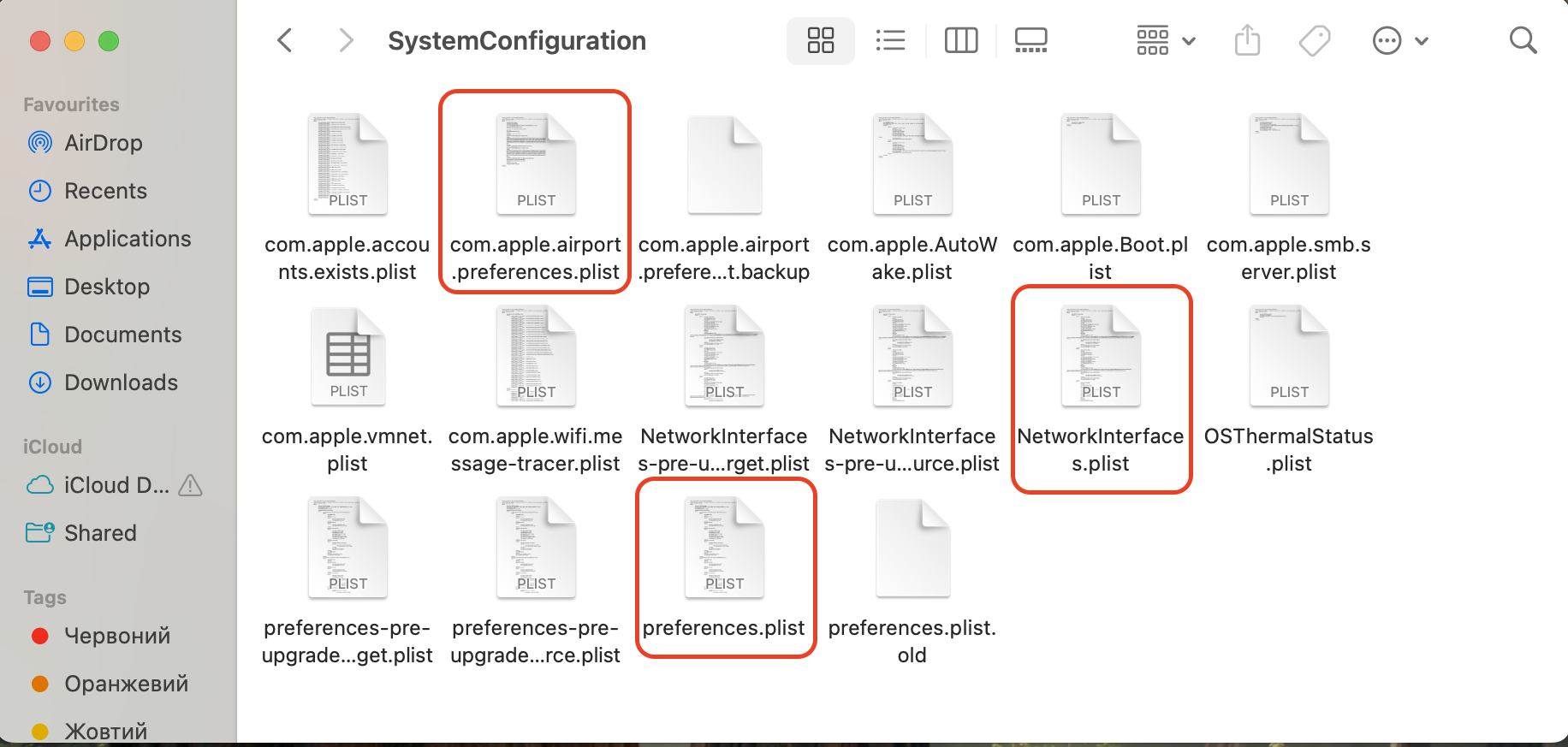1568x747 pixels.
Task: Select the red Червоний tag
Action: point(117,636)
